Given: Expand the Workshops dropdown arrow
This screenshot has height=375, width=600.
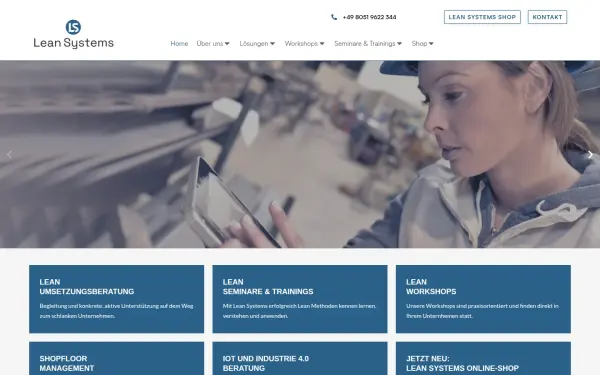Looking at the screenshot, I should coord(322,44).
